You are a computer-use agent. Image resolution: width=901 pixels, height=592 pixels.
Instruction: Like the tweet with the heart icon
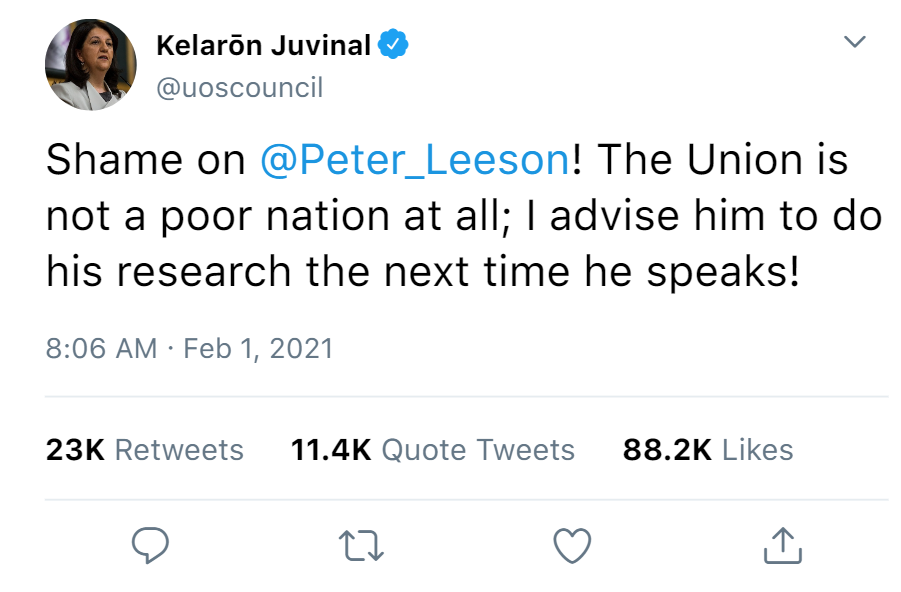click(x=572, y=545)
